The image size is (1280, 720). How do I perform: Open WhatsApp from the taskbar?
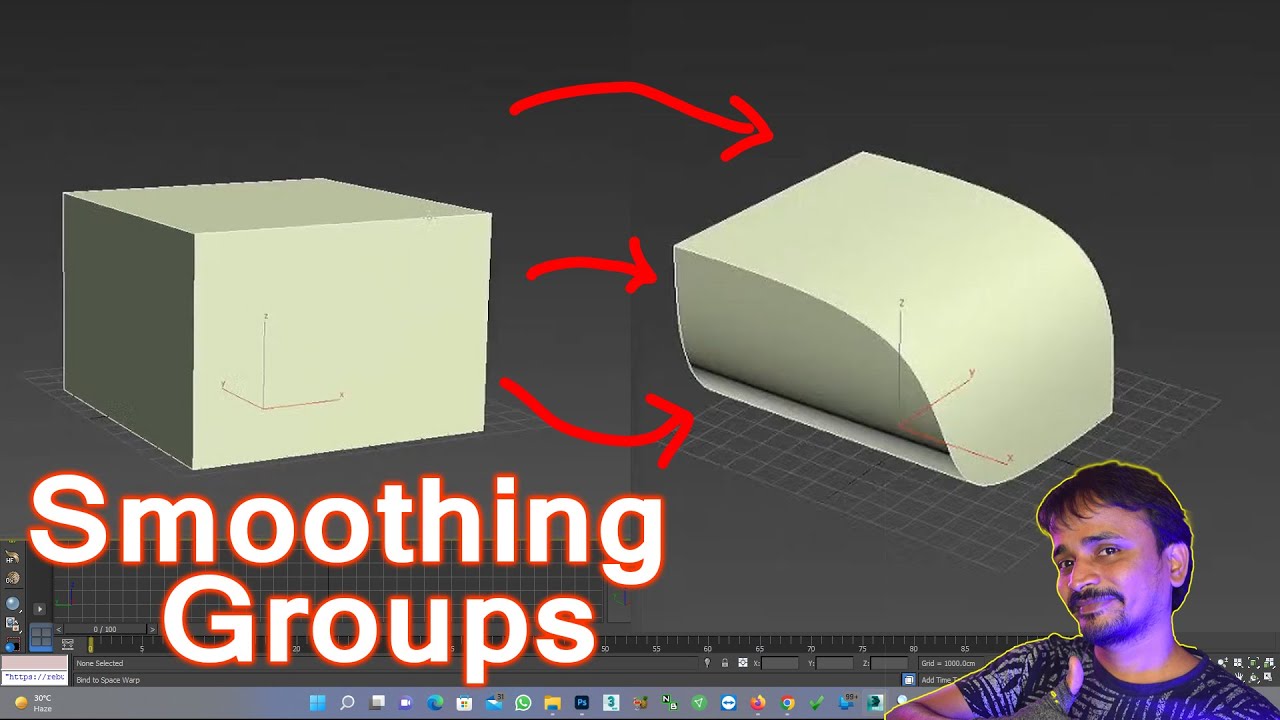(523, 703)
